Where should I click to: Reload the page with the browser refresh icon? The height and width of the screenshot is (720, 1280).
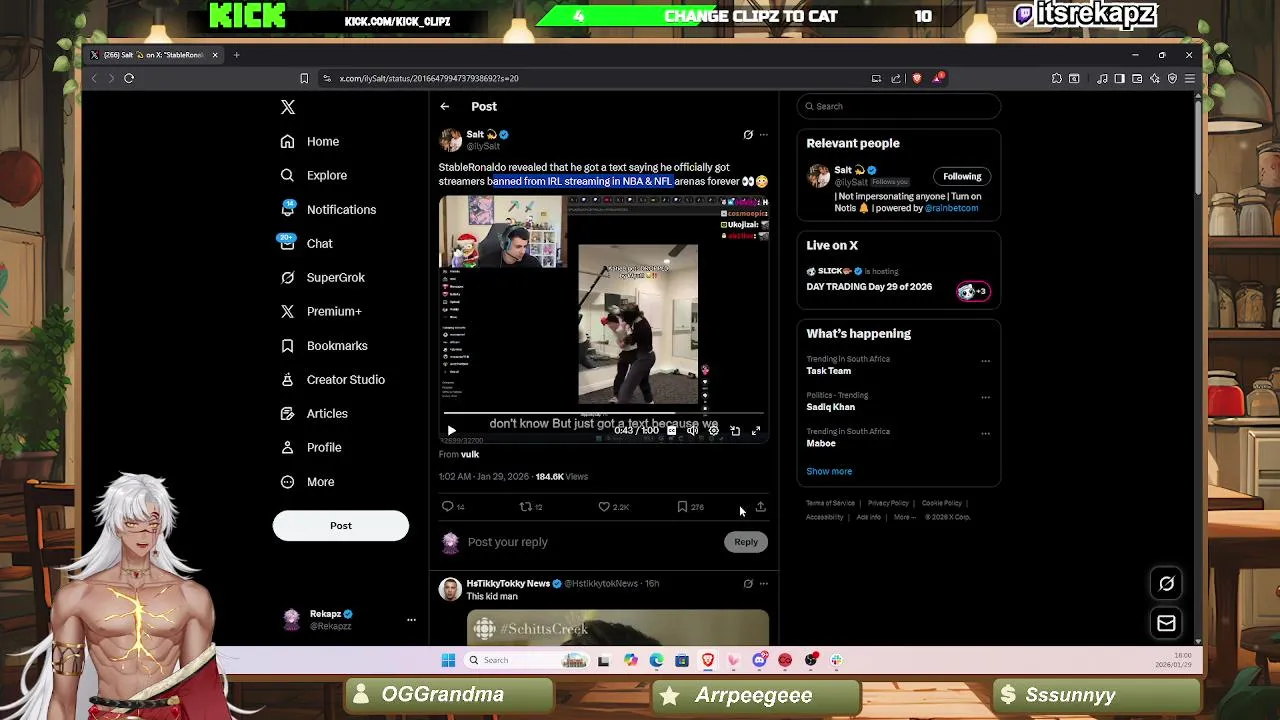(129, 78)
